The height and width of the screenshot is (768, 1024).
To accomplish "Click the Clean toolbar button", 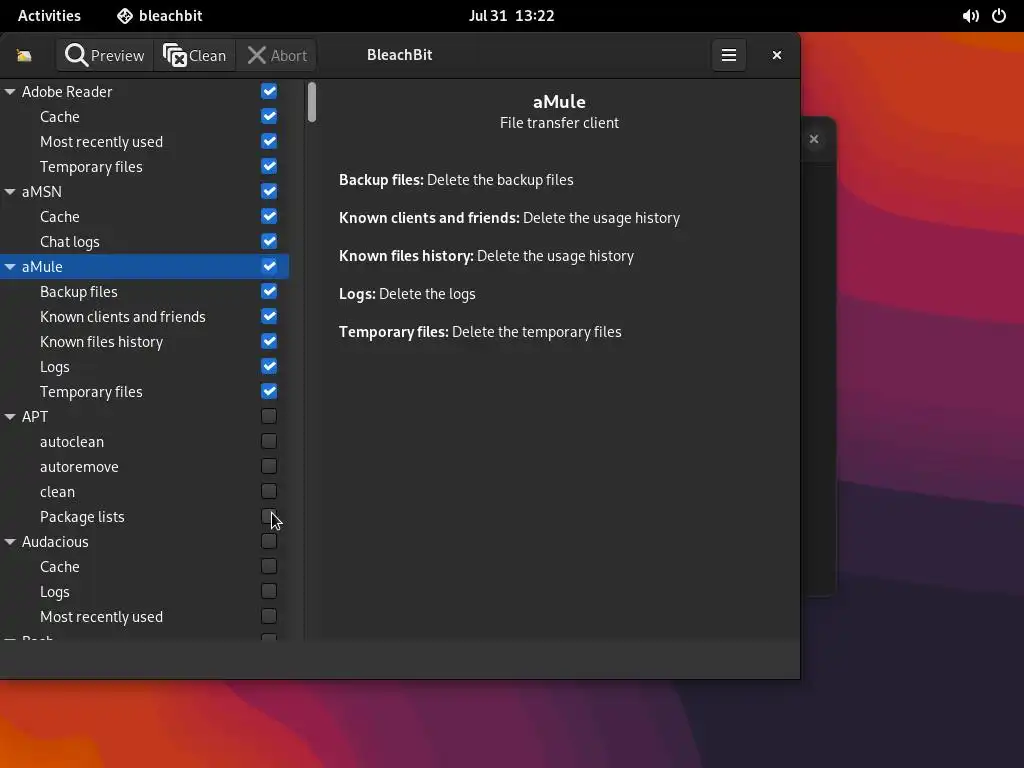I will (x=195, y=56).
